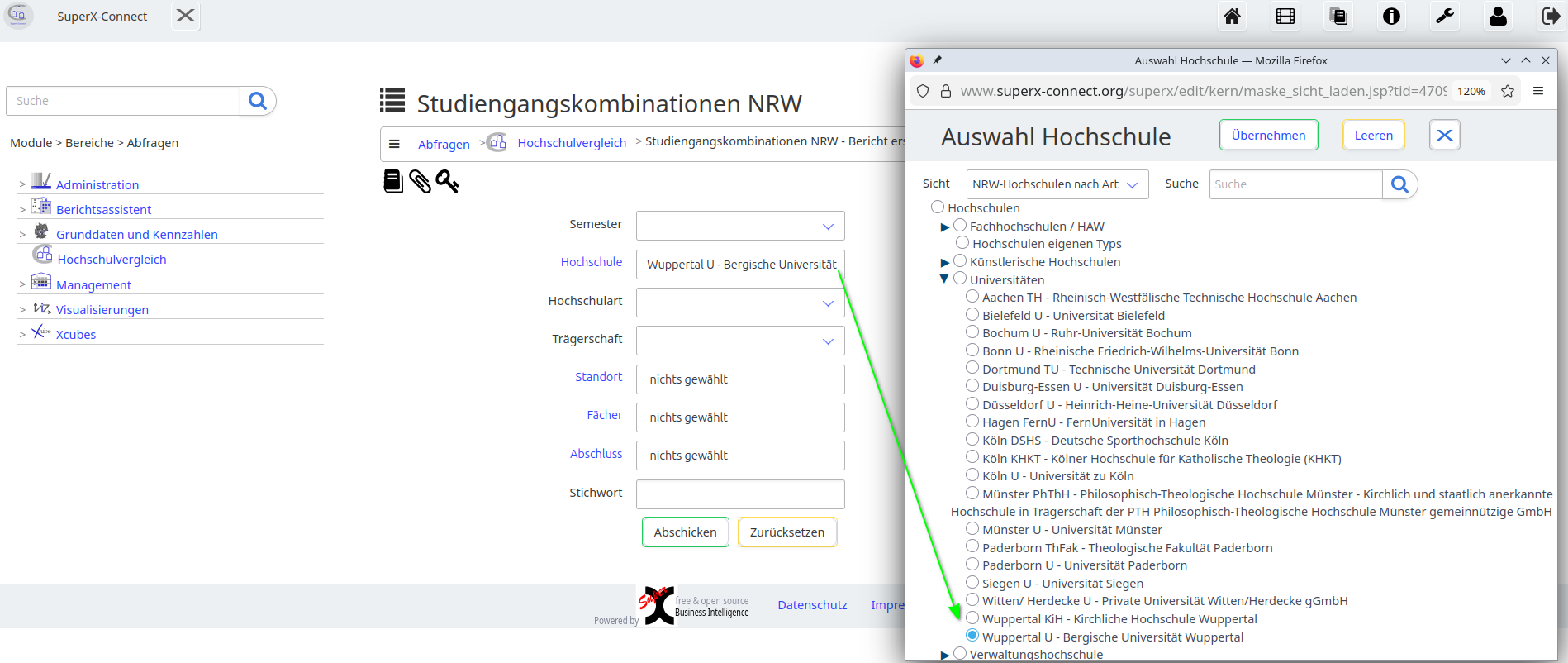1568x663 pixels.
Task: Click the user profile icon
Action: click(1498, 17)
